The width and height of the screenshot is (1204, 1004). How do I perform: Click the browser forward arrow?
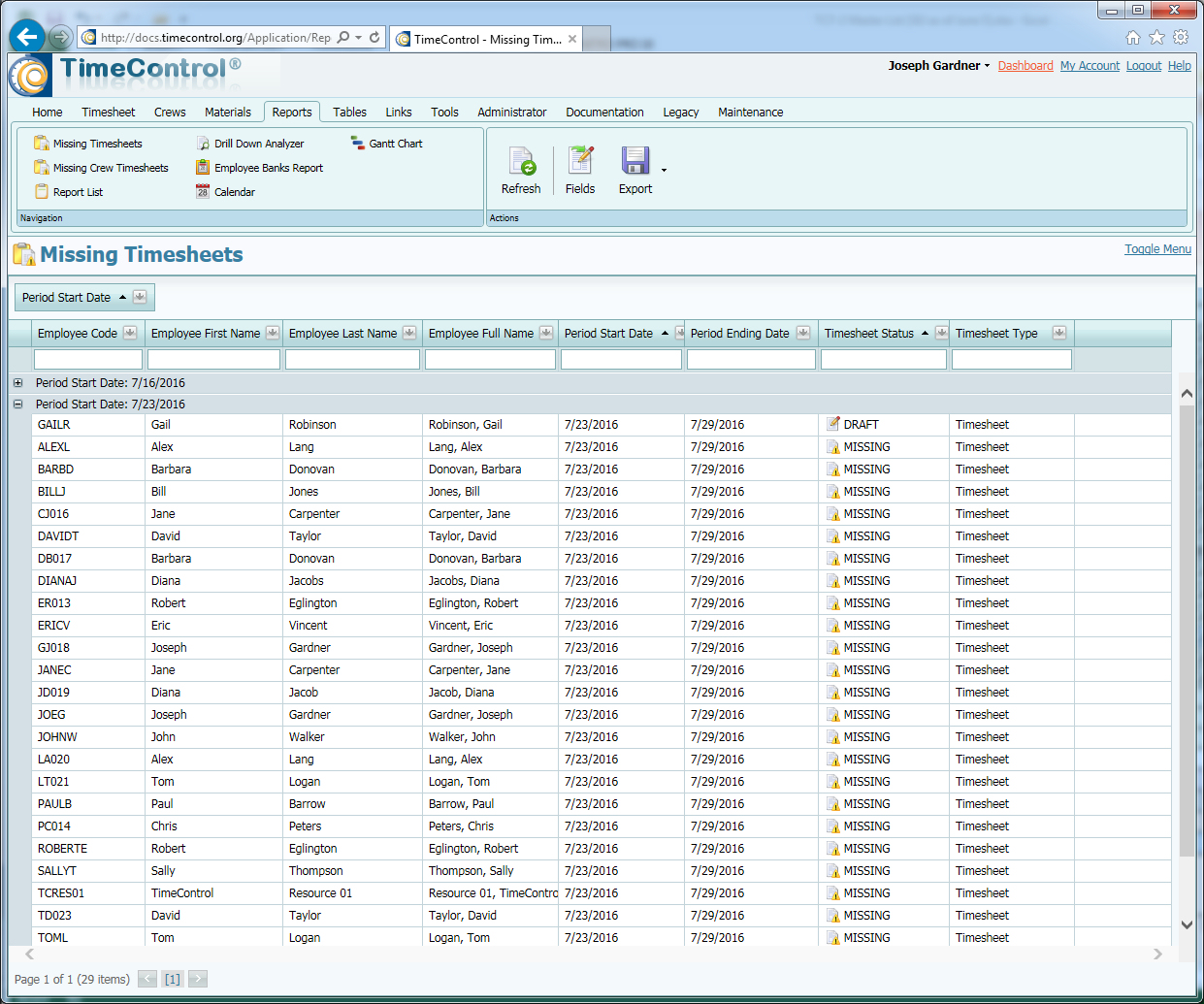click(x=60, y=38)
